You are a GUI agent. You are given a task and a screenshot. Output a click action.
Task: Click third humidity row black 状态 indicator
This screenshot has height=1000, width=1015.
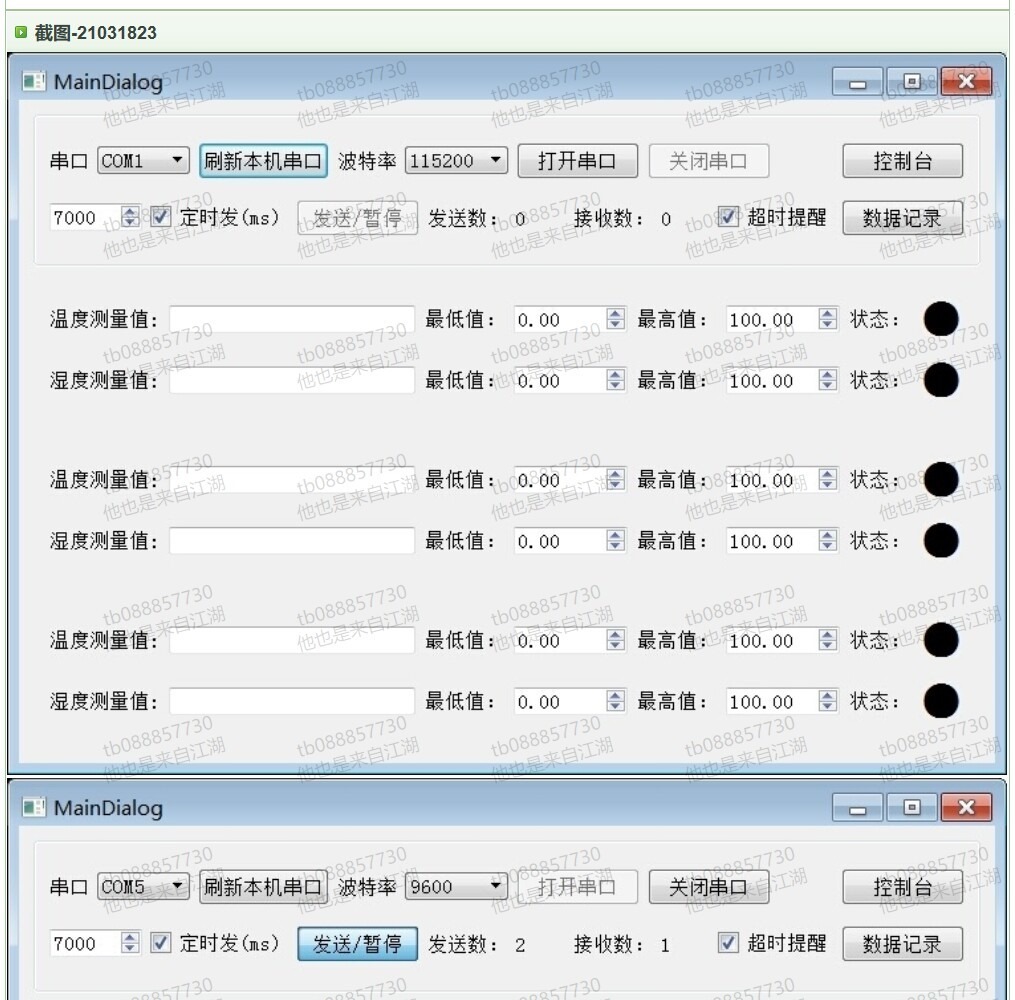coord(941,701)
